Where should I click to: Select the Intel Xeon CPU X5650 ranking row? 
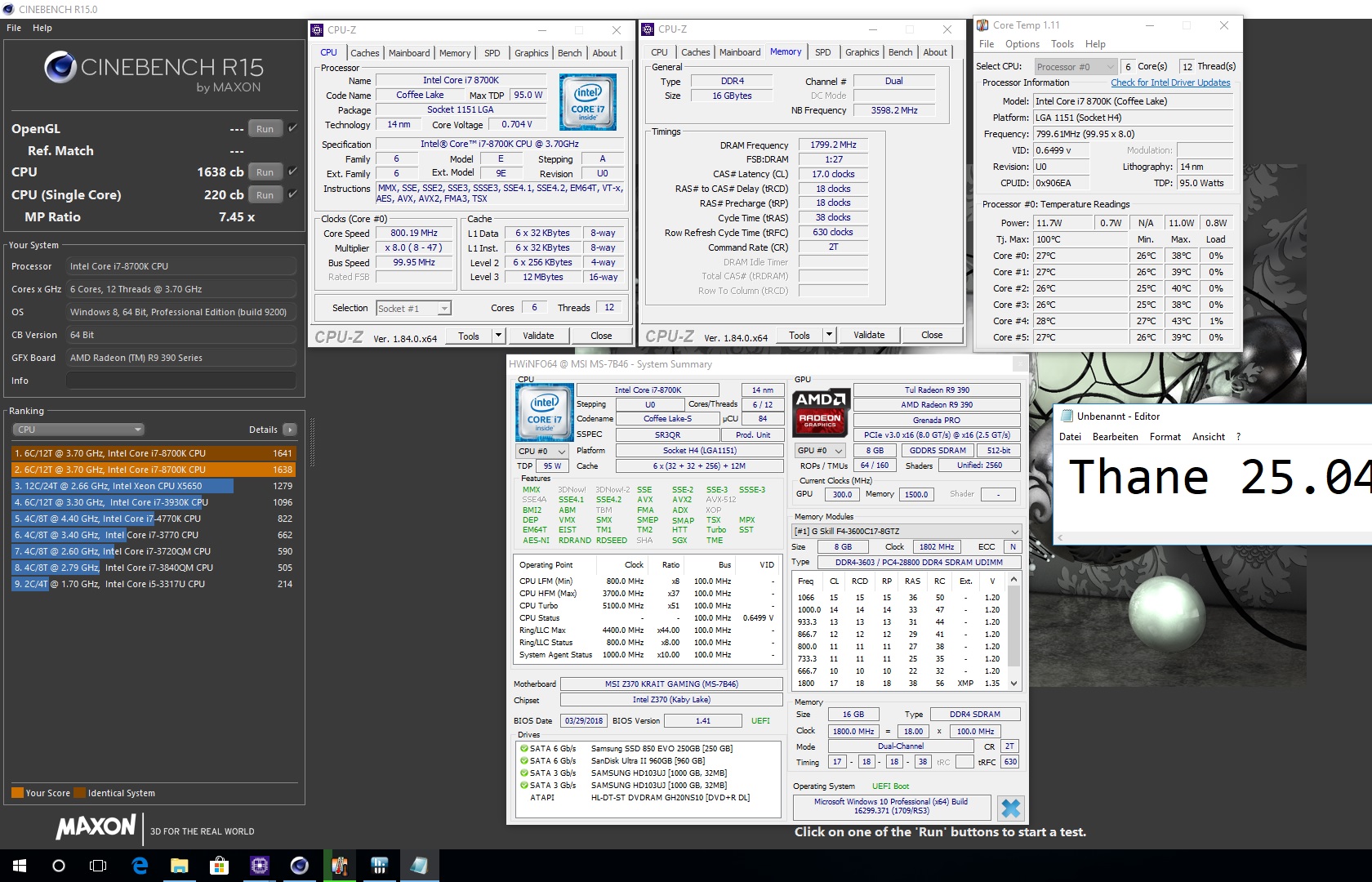point(154,486)
